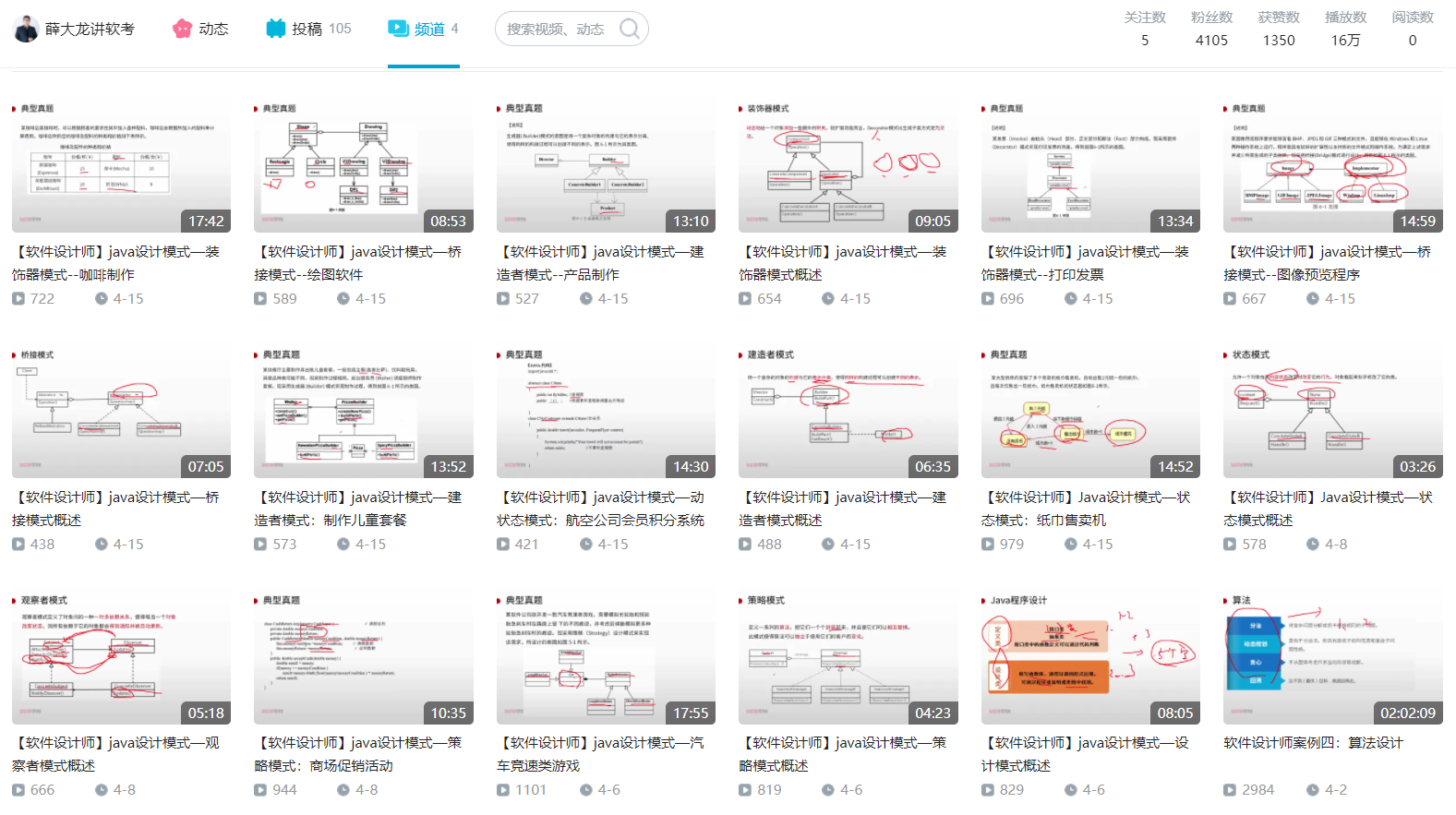This screenshot has height=815, width=1456.
Task: Open the 桥接模式--图像预览程序 title link
Action: (1328, 263)
